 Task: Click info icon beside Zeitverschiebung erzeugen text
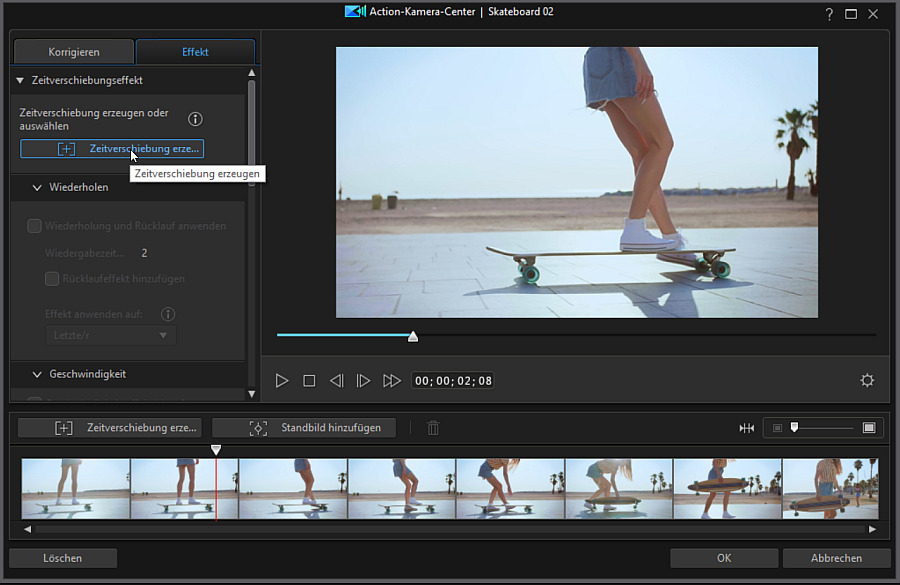[196, 119]
